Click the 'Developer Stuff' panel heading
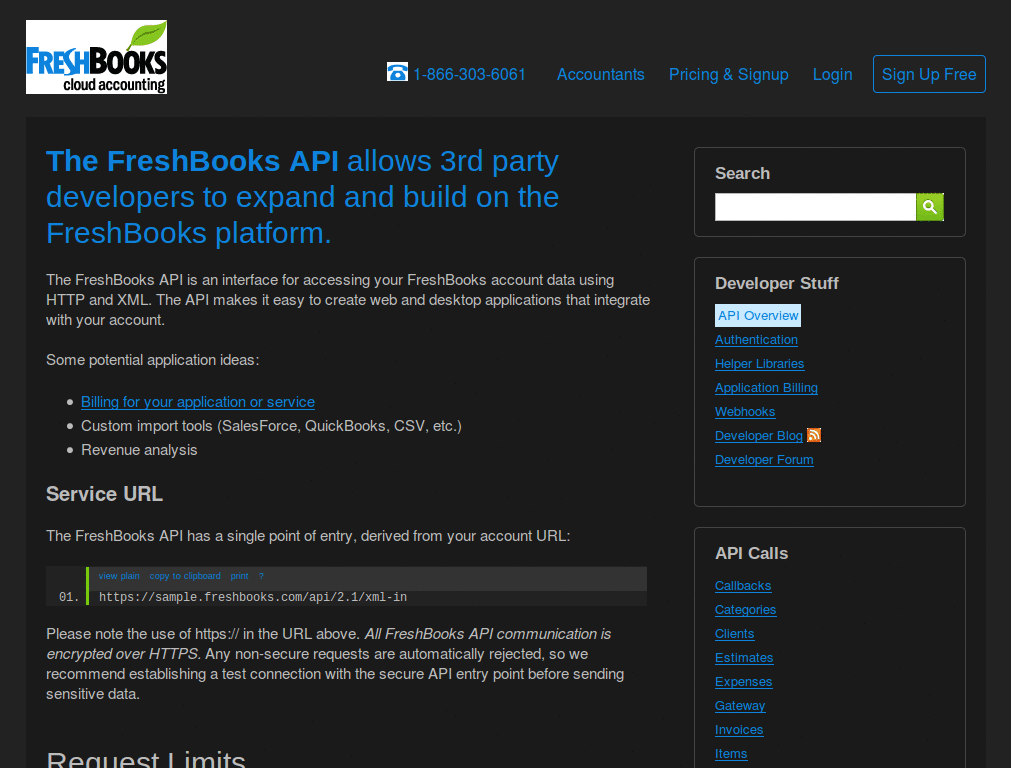 click(776, 283)
